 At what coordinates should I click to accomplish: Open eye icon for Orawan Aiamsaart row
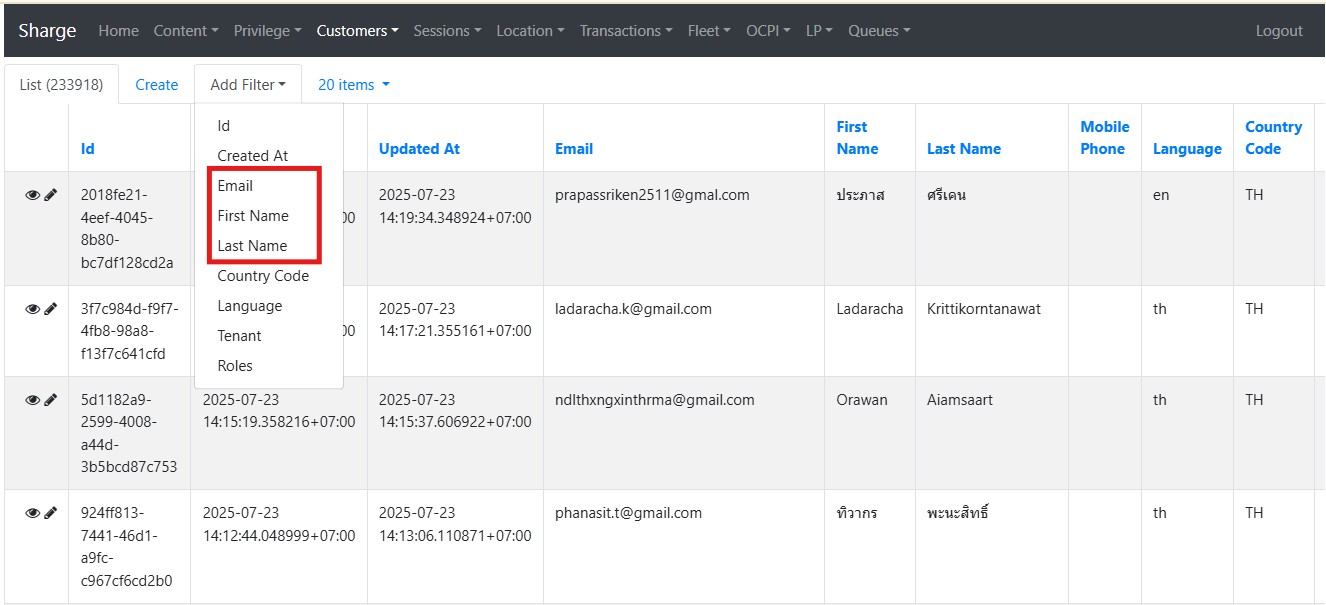click(32, 400)
